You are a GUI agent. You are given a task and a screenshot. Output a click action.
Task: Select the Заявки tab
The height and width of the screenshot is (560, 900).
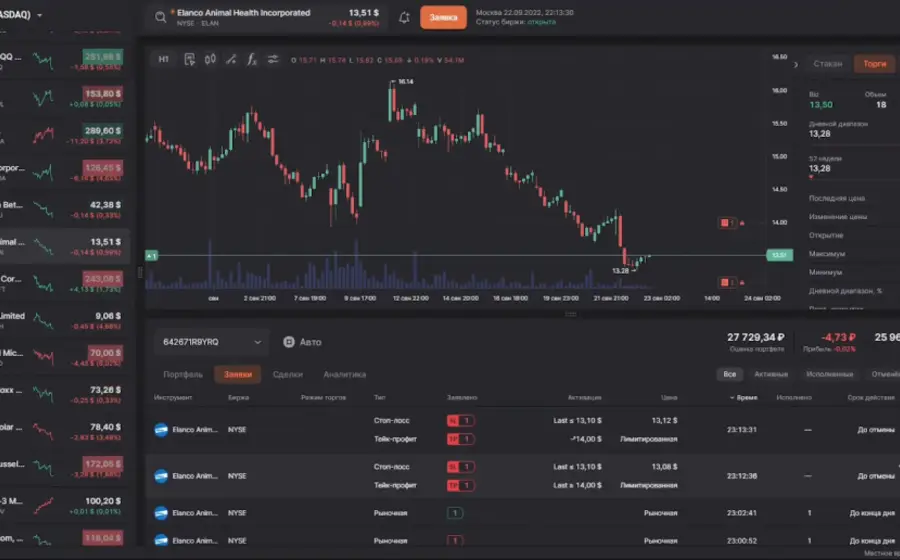[238, 374]
